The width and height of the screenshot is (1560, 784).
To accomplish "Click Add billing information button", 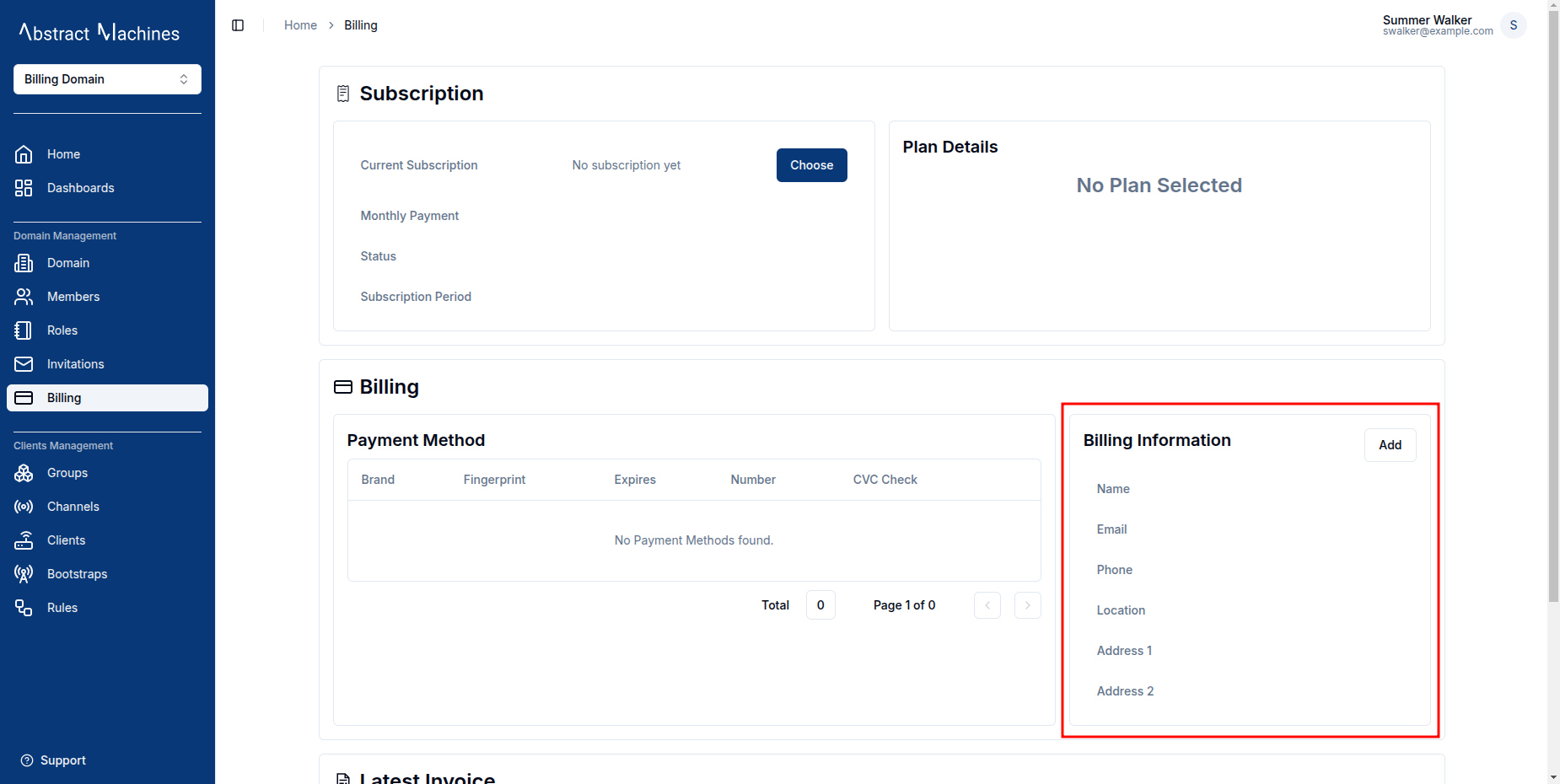I will 1391,445.
